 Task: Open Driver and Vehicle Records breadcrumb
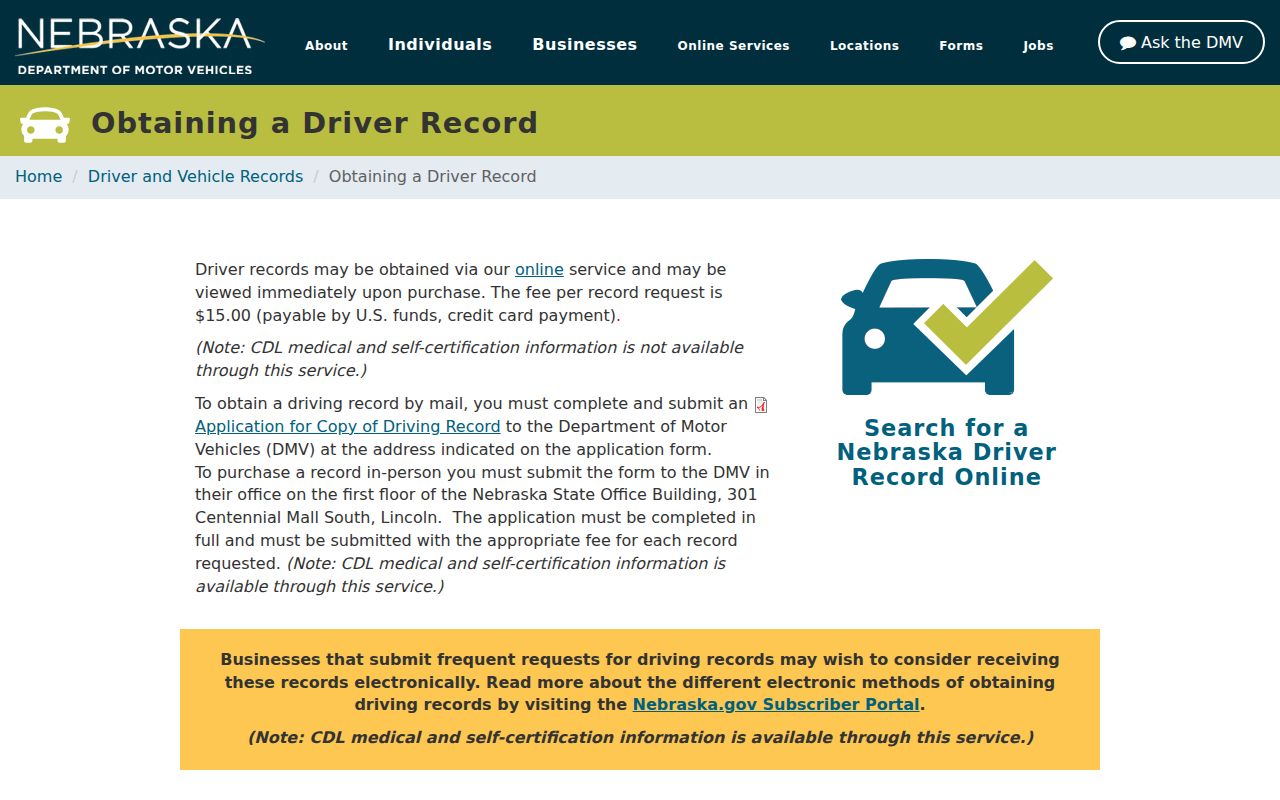coord(195,177)
